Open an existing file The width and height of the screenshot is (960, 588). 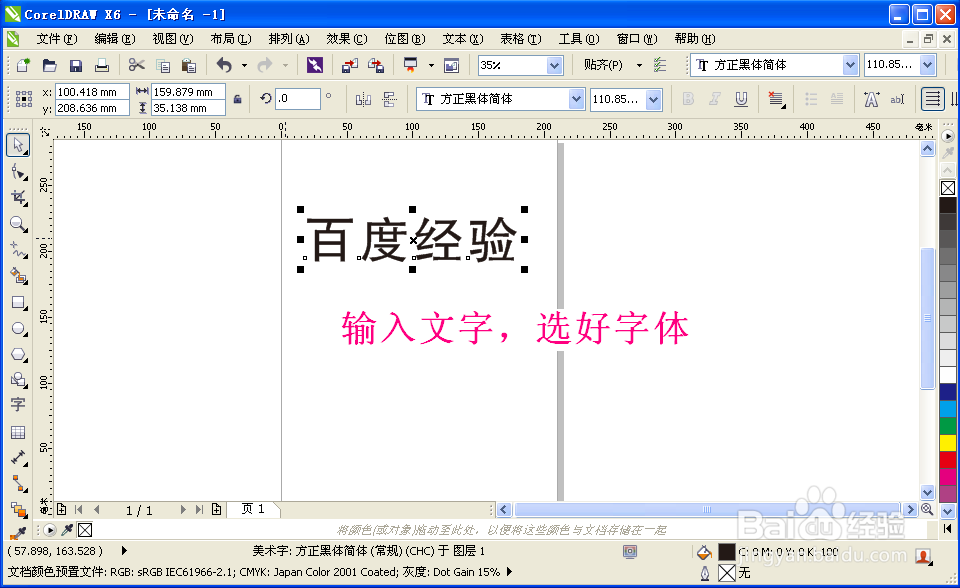pyautogui.click(x=50, y=65)
